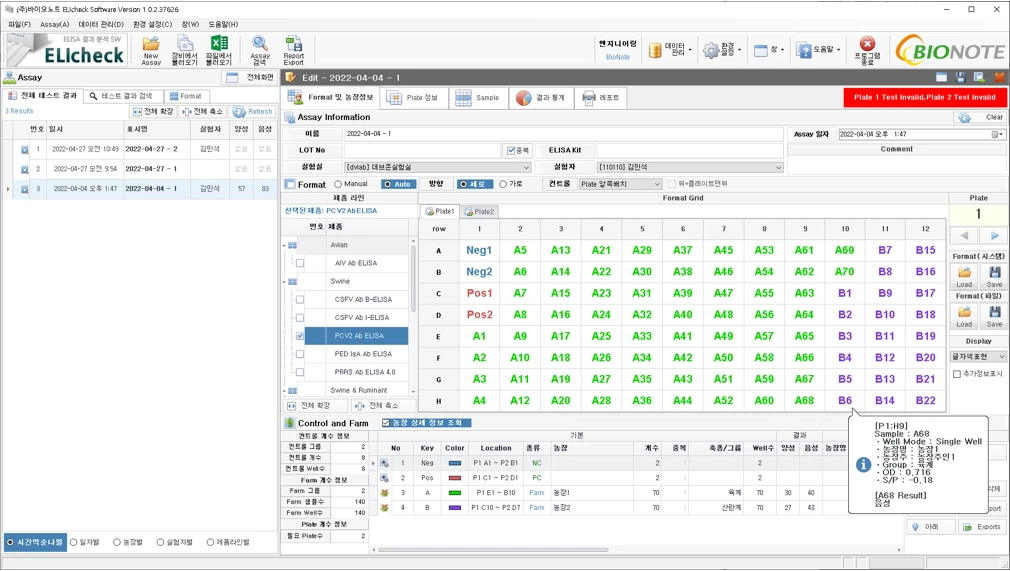Screen dimensions: 1010x571
Task: Open the 레포트 tab
Action: [x=601, y=97]
